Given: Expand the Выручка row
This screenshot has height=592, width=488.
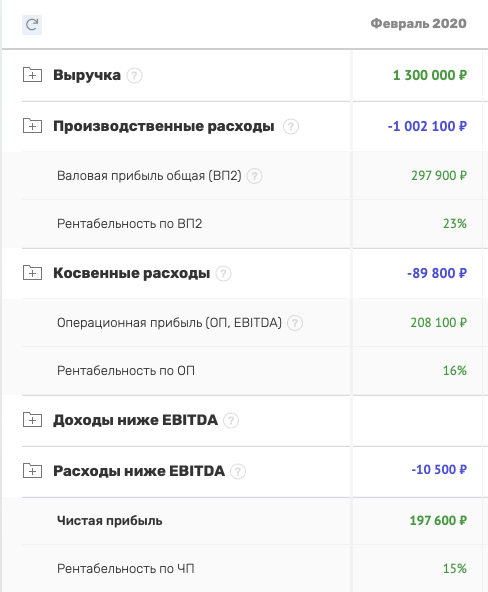Looking at the screenshot, I should (32, 75).
